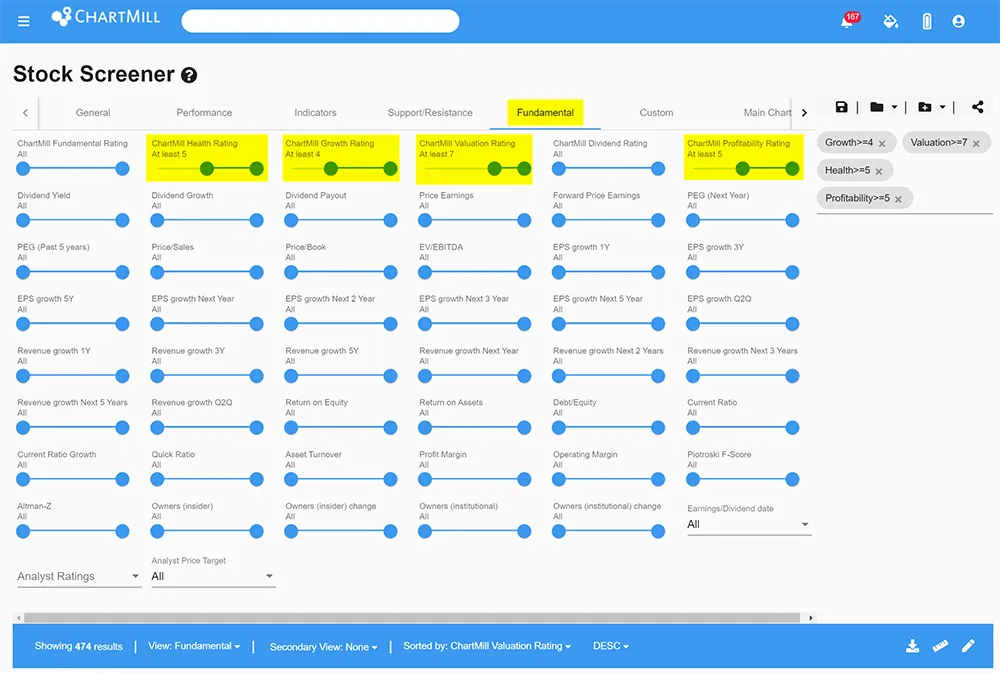Viewport: 1000px width, 673px height.
Task: Click the ChartMill Valuation Rating left slider handle
Action: [x=494, y=168]
